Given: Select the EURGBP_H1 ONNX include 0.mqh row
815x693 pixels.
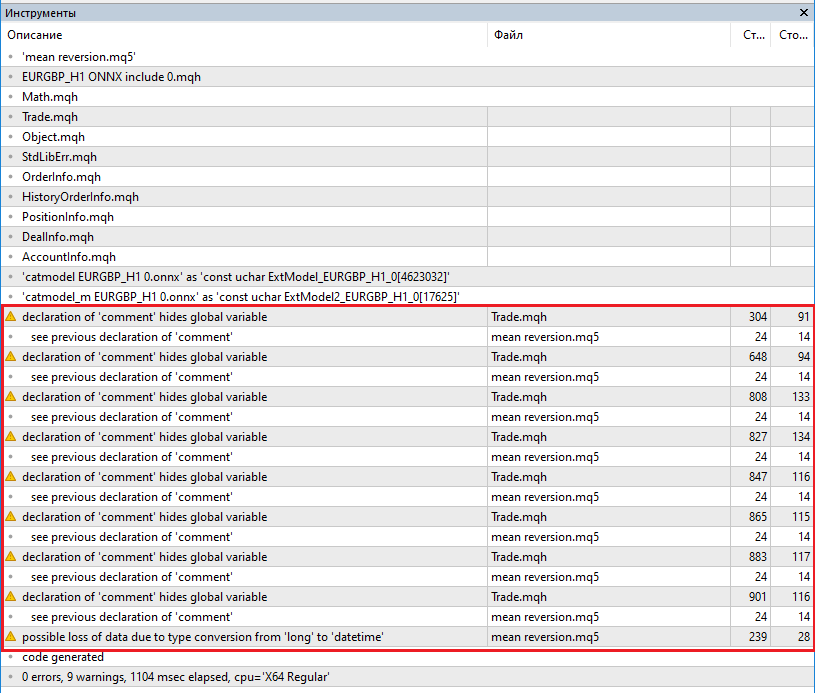Looking at the screenshot, I should [x=408, y=77].
